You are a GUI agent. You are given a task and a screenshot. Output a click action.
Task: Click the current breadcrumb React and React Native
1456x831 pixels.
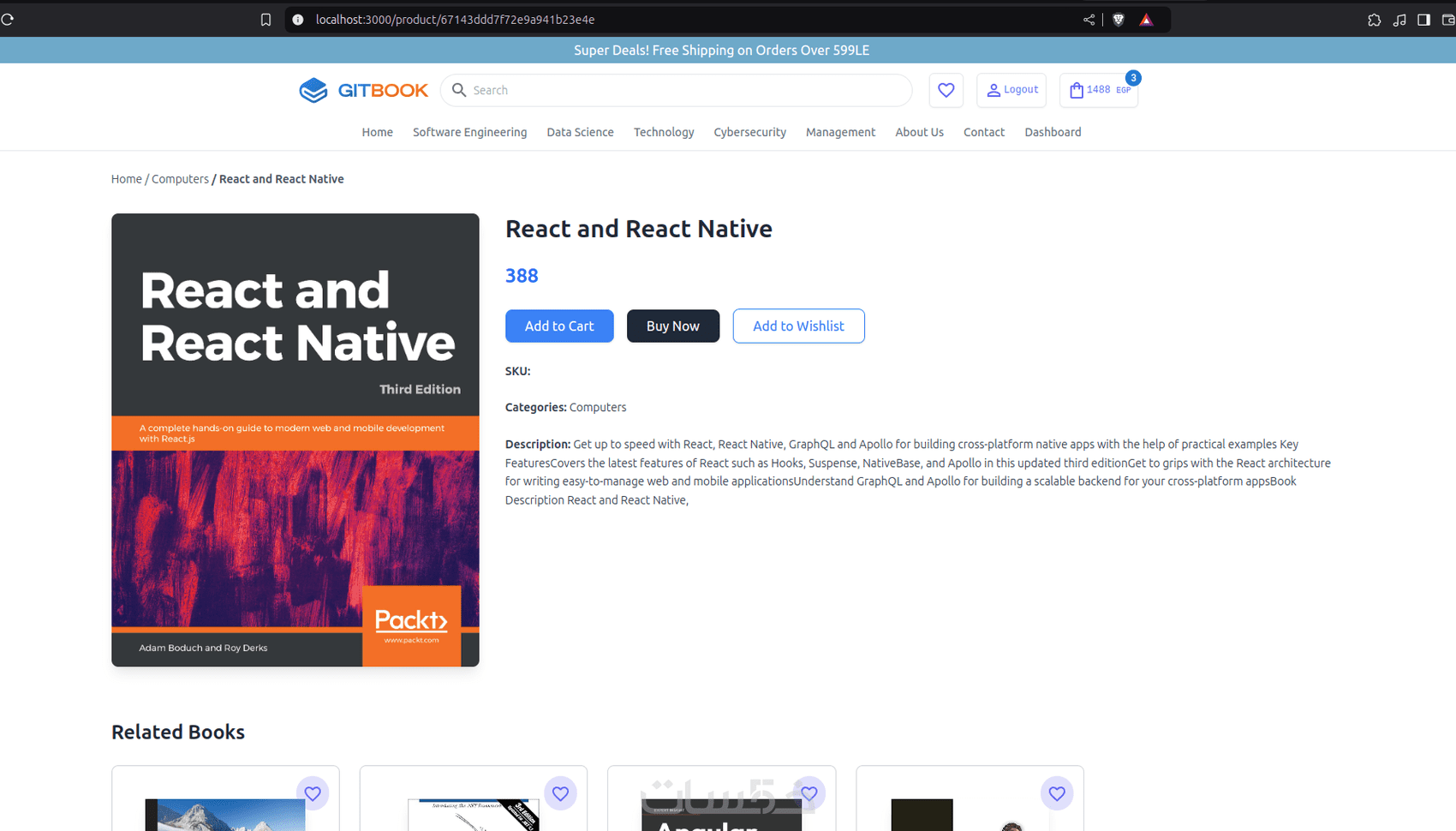(282, 179)
